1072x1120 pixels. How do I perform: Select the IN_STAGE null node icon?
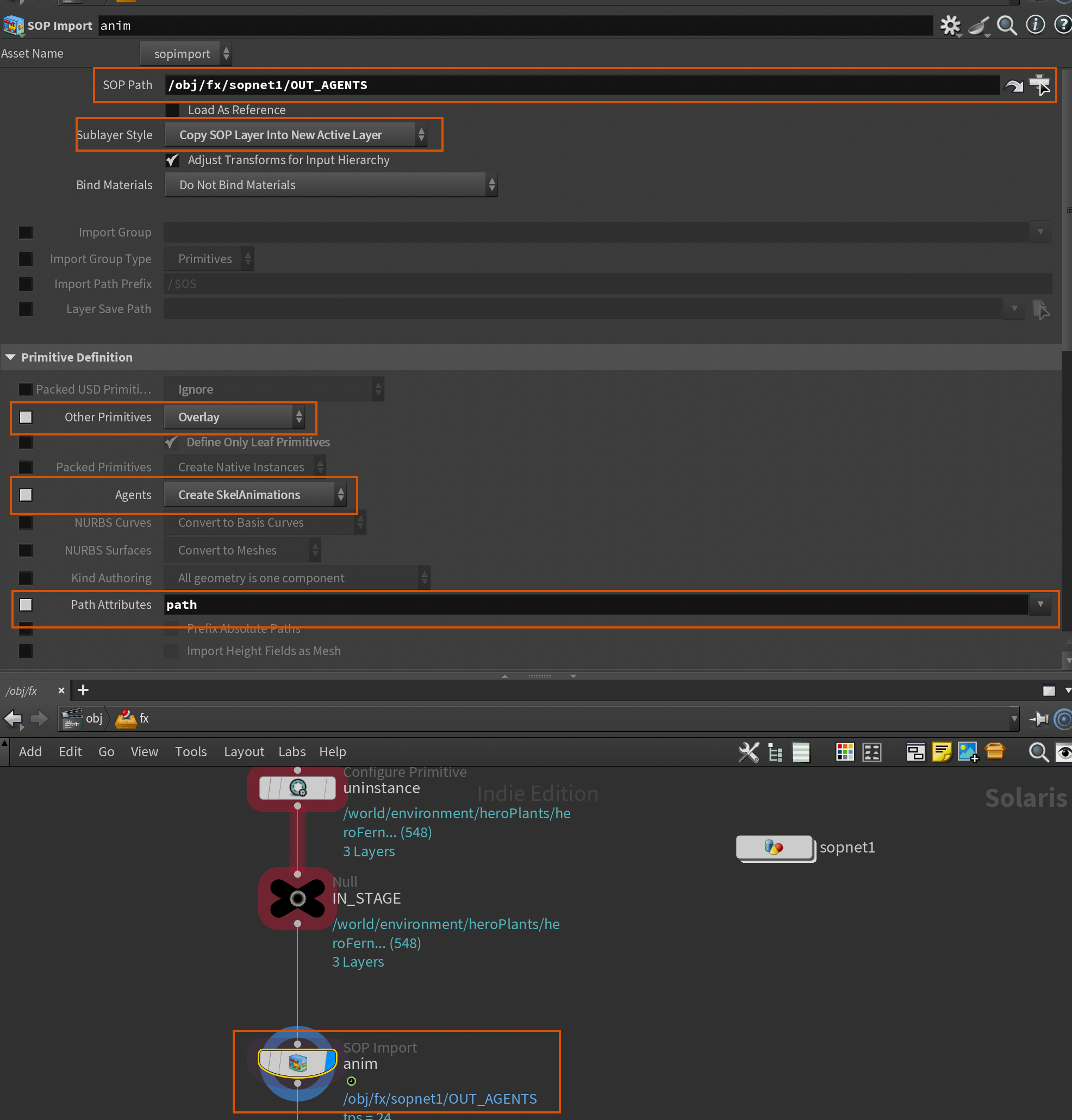(297, 899)
